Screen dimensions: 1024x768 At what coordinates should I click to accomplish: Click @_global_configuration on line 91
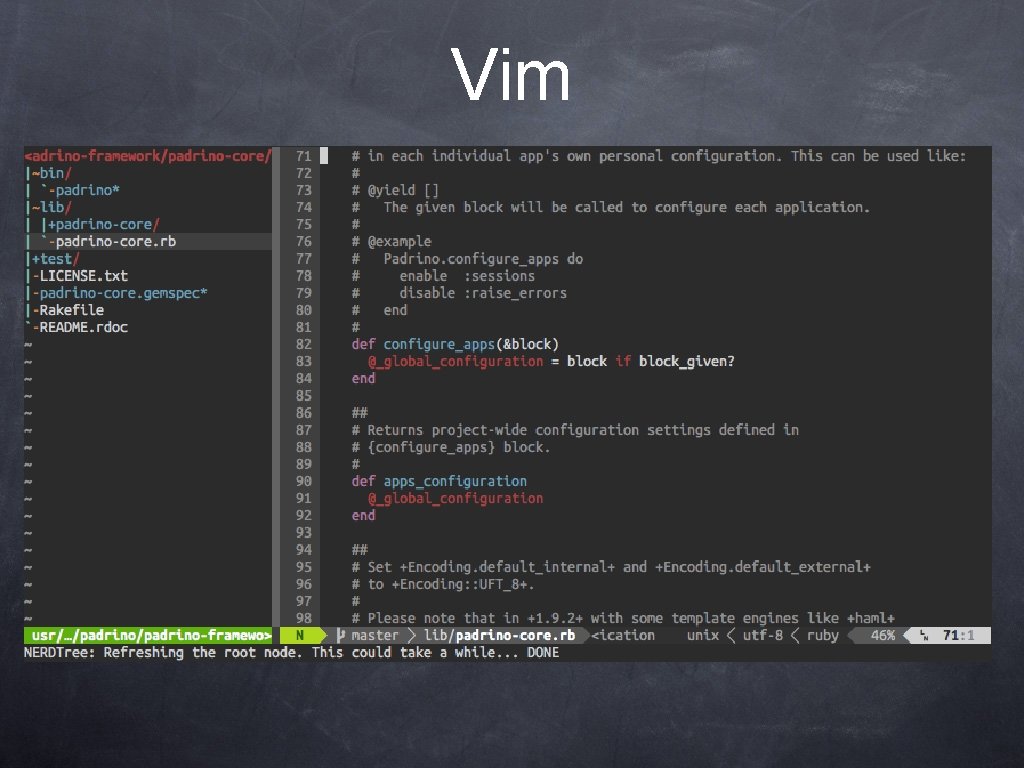[x=455, y=498]
